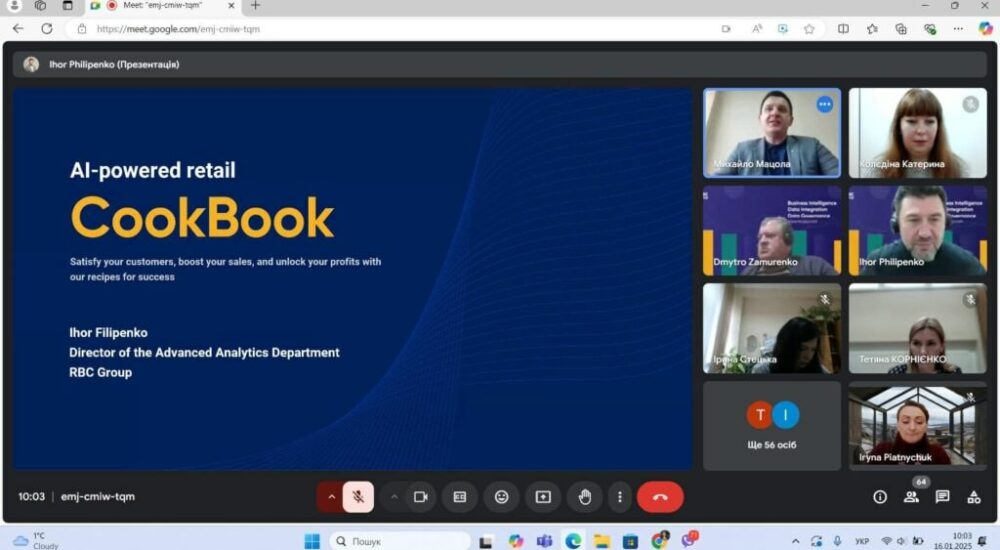Unmute the microphone in Meet
The image size is (1000, 550).
358,497
